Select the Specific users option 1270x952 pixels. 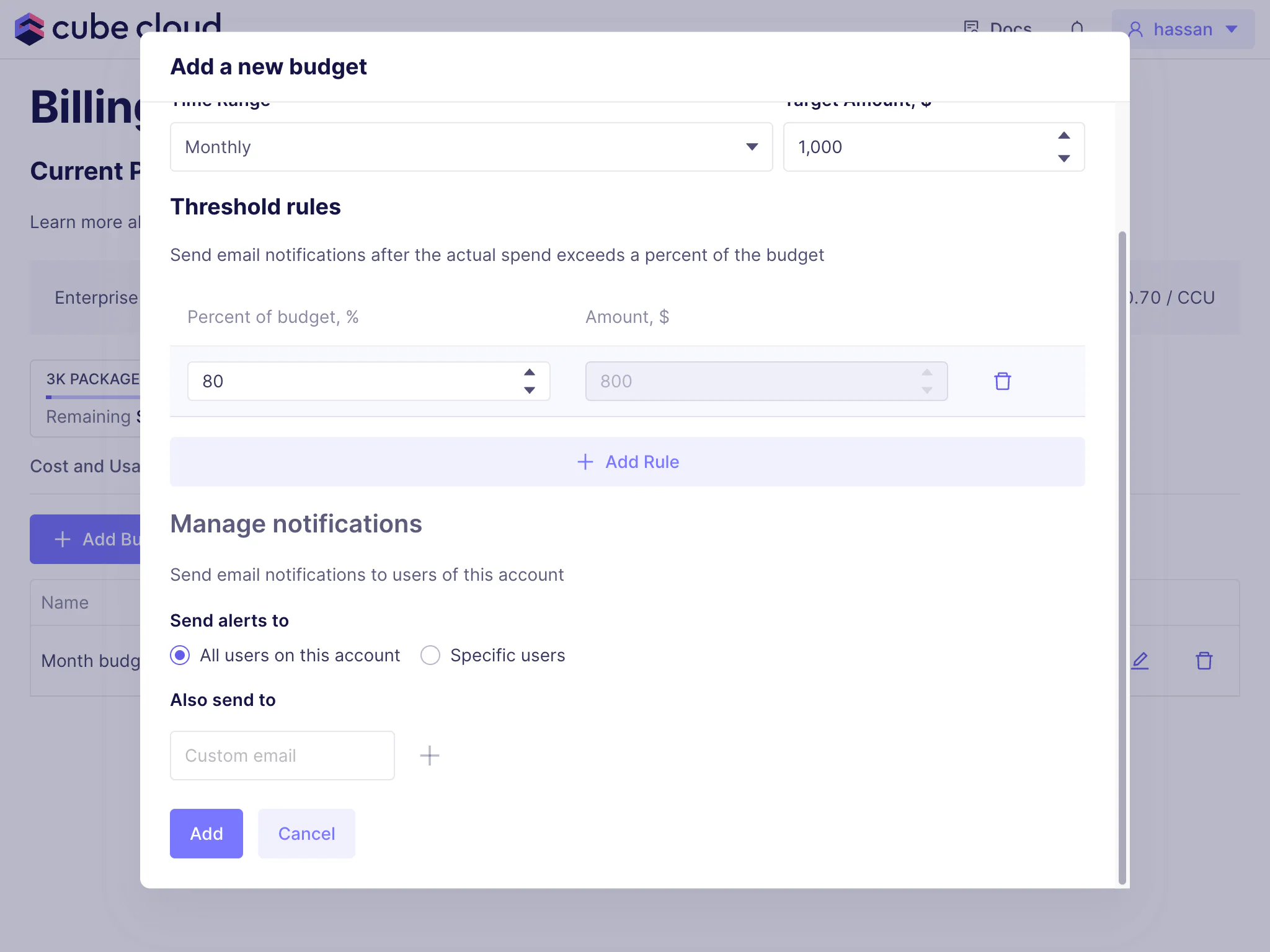click(430, 655)
